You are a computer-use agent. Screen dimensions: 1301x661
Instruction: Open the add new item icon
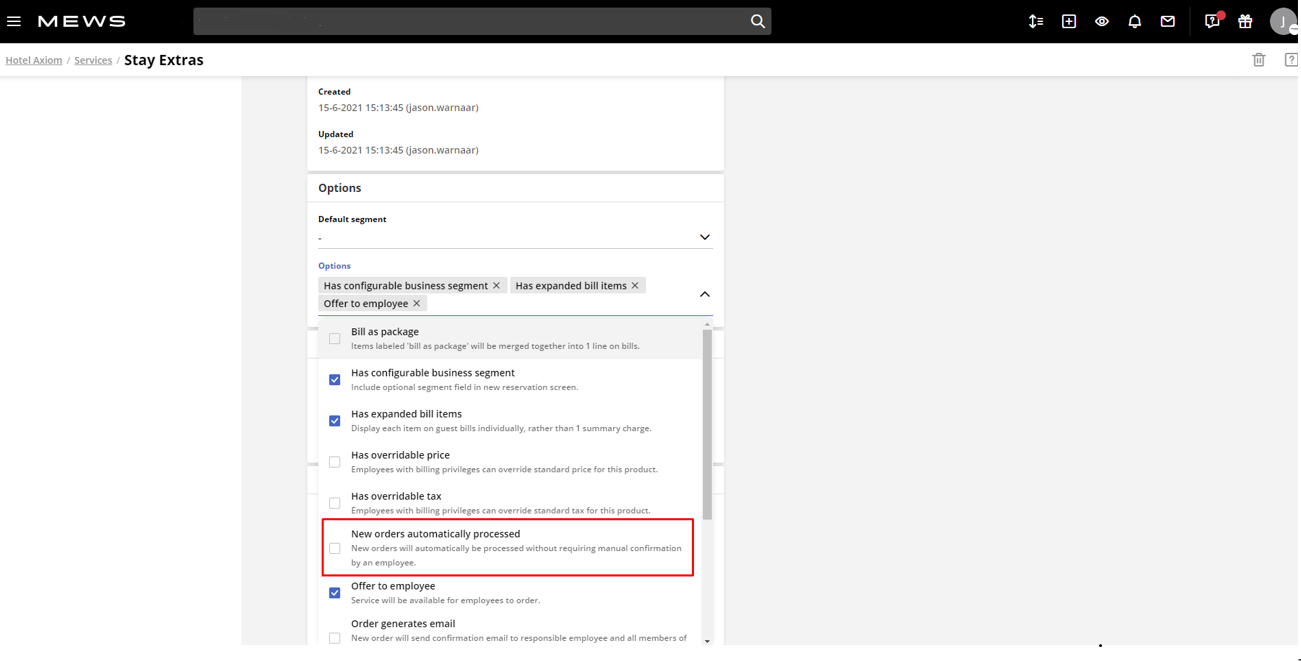[1068, 20]
